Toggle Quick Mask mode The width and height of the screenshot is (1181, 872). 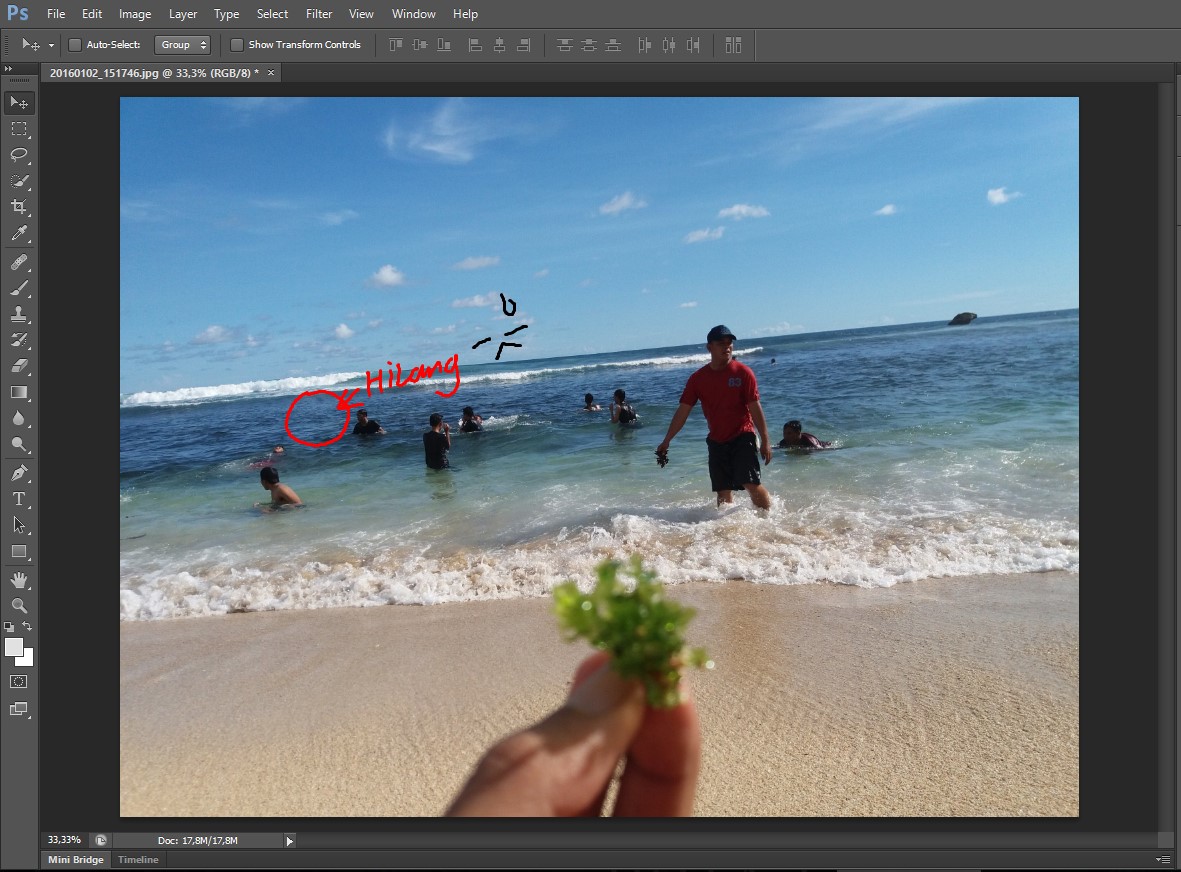(19, 681)
